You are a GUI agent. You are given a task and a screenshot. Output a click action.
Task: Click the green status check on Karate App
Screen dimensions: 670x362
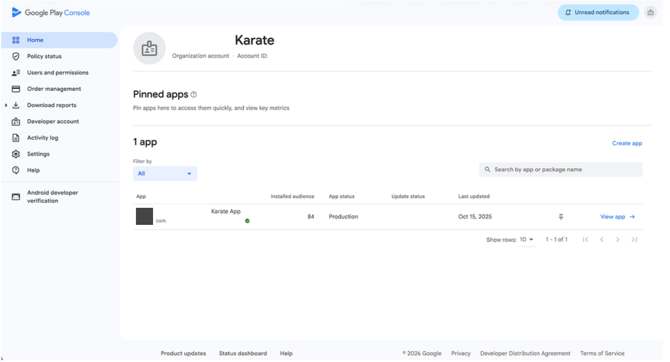click(247, 221)
